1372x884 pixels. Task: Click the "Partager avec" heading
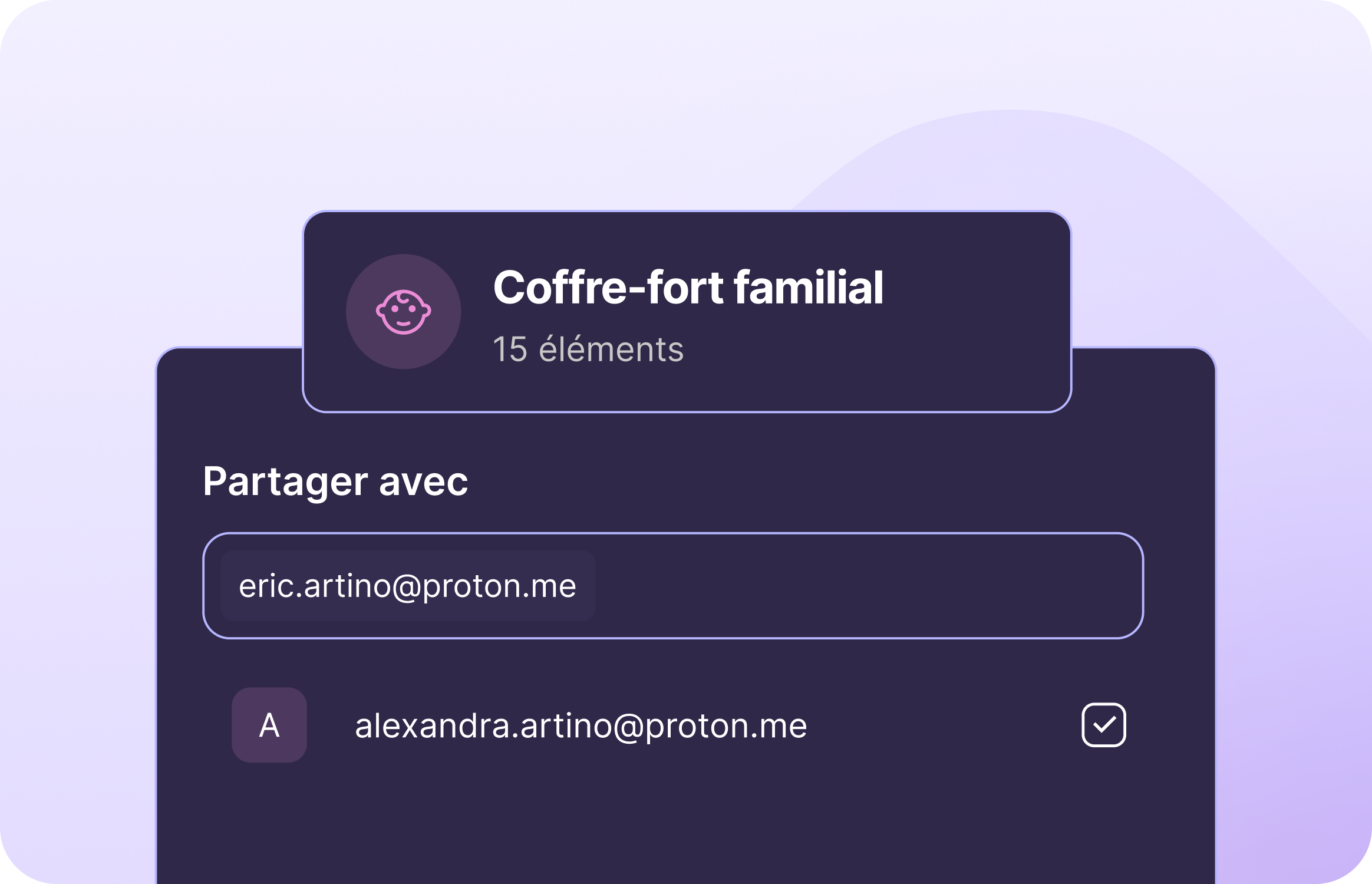point(335,481)
